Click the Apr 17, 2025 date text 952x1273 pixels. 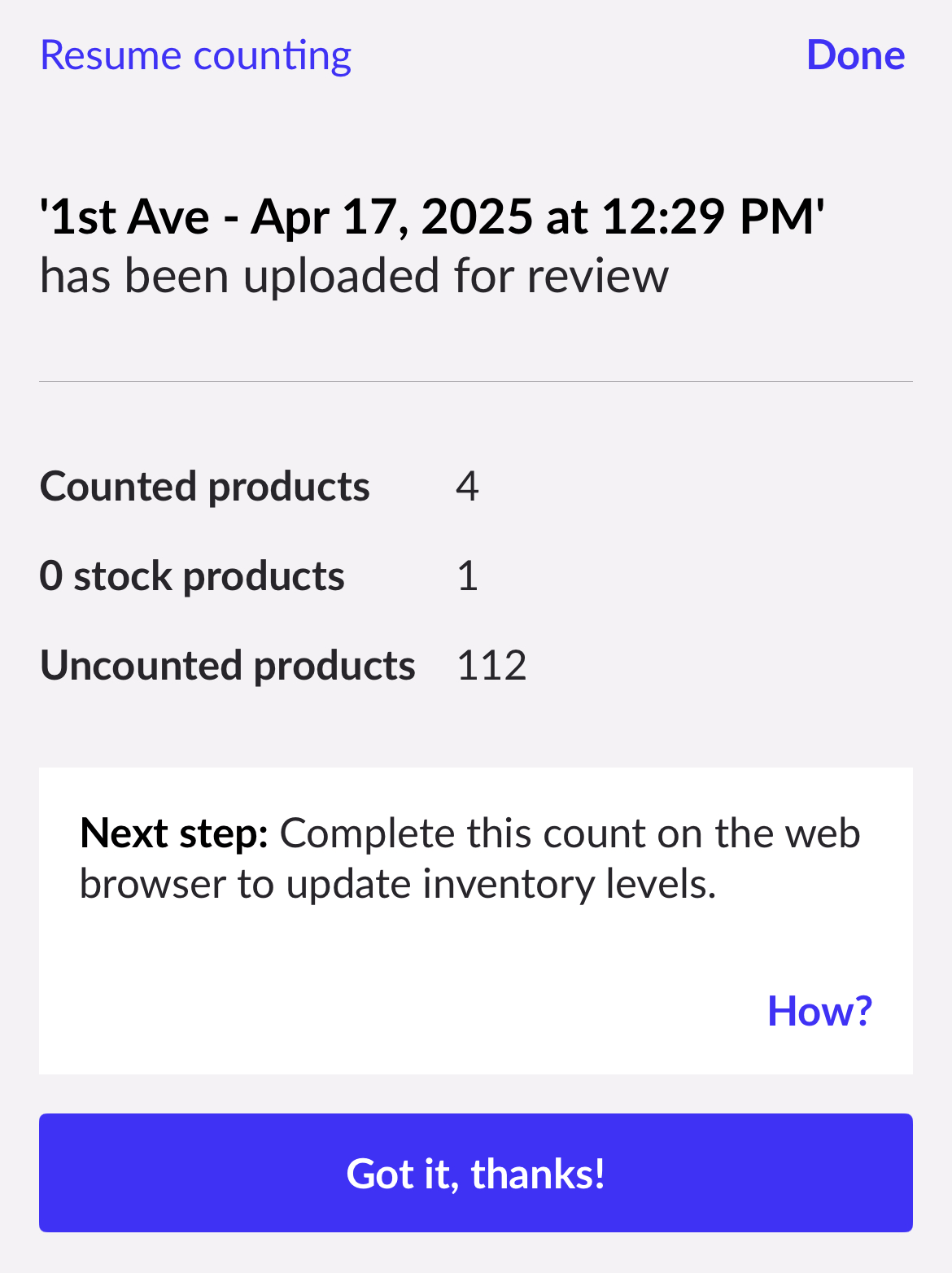tap(391, 217)
